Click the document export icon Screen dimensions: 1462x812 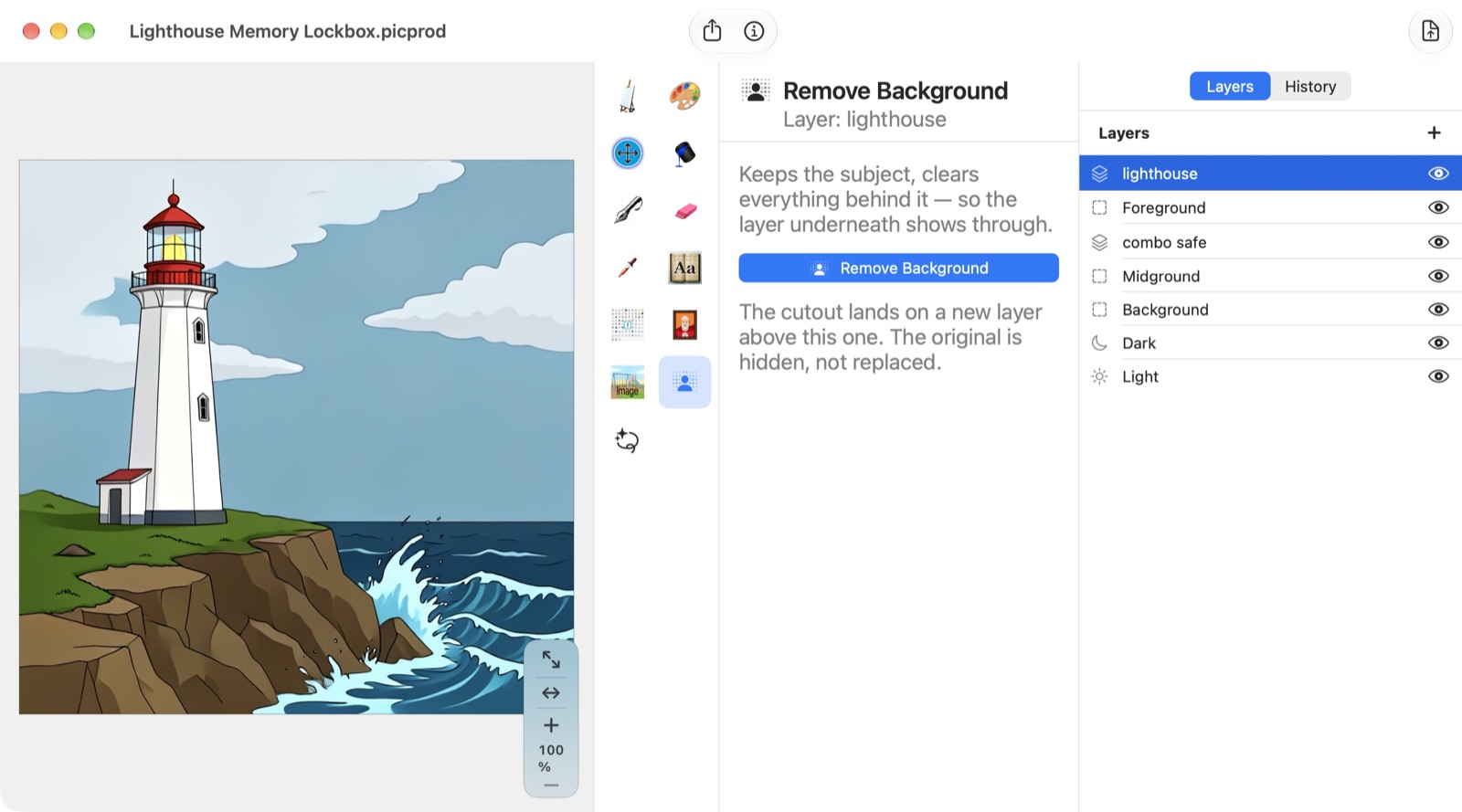(1430, 31)
